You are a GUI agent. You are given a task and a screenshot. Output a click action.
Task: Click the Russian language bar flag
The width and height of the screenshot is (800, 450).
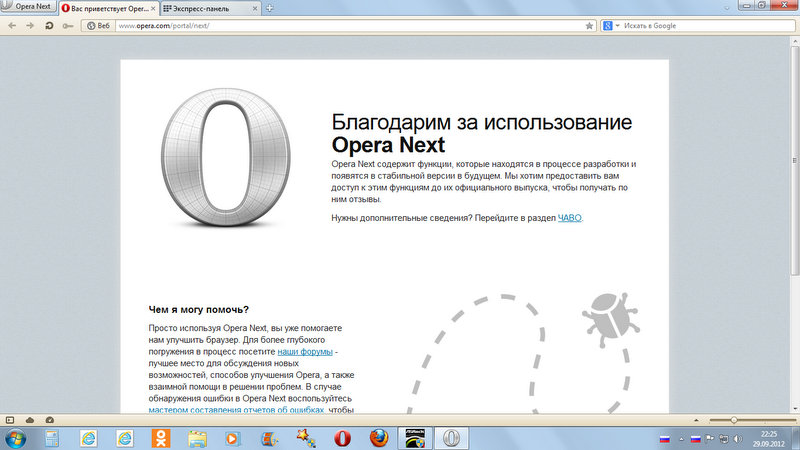[x=664, y=439]
